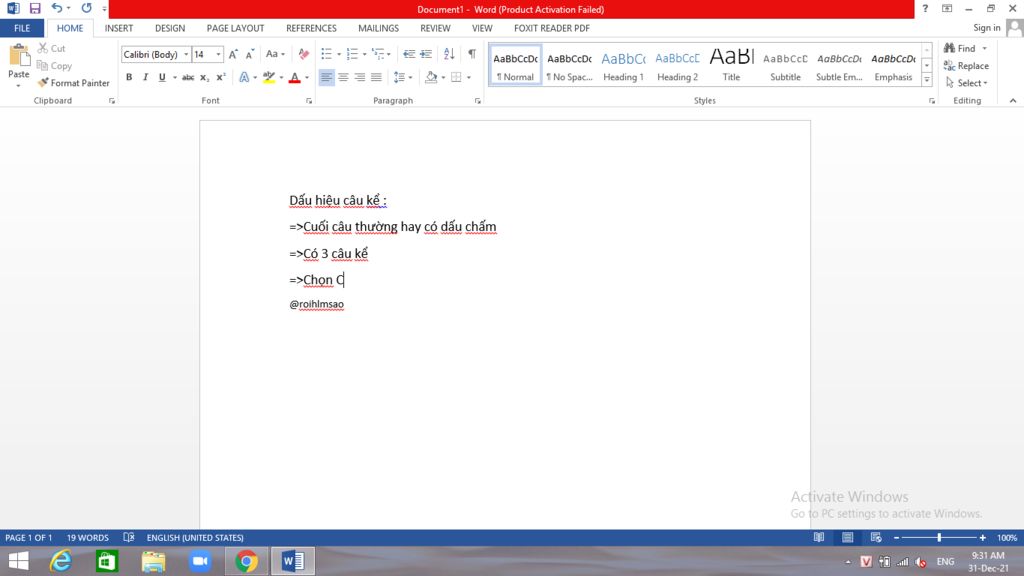The height and width of the screenshot is (576, 1024).
Task: Apply the Heading 1 style
Action: pos(623,65)
